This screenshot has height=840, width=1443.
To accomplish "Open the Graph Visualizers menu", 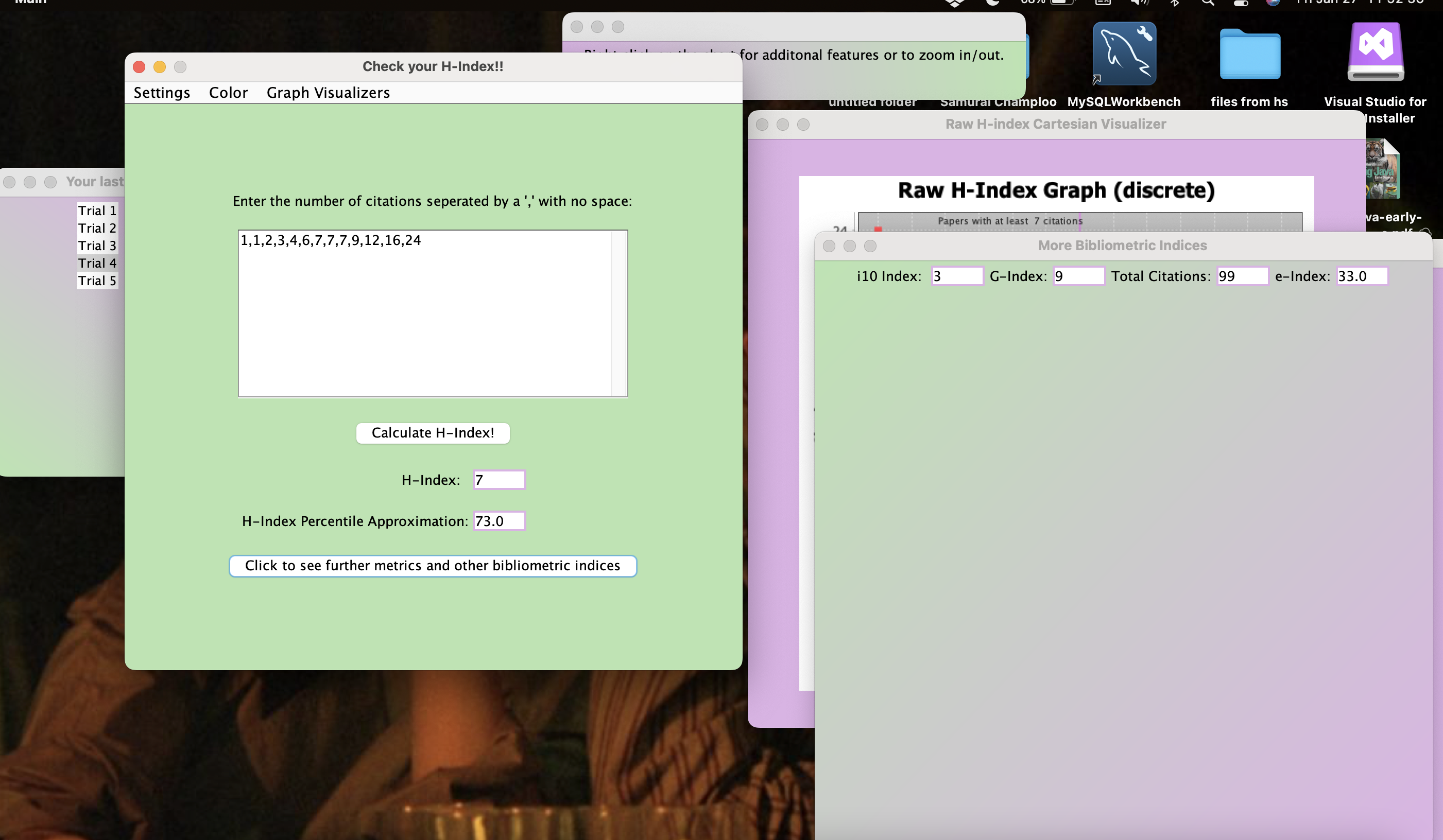I will pyautogui.click(x=328, y=93).
